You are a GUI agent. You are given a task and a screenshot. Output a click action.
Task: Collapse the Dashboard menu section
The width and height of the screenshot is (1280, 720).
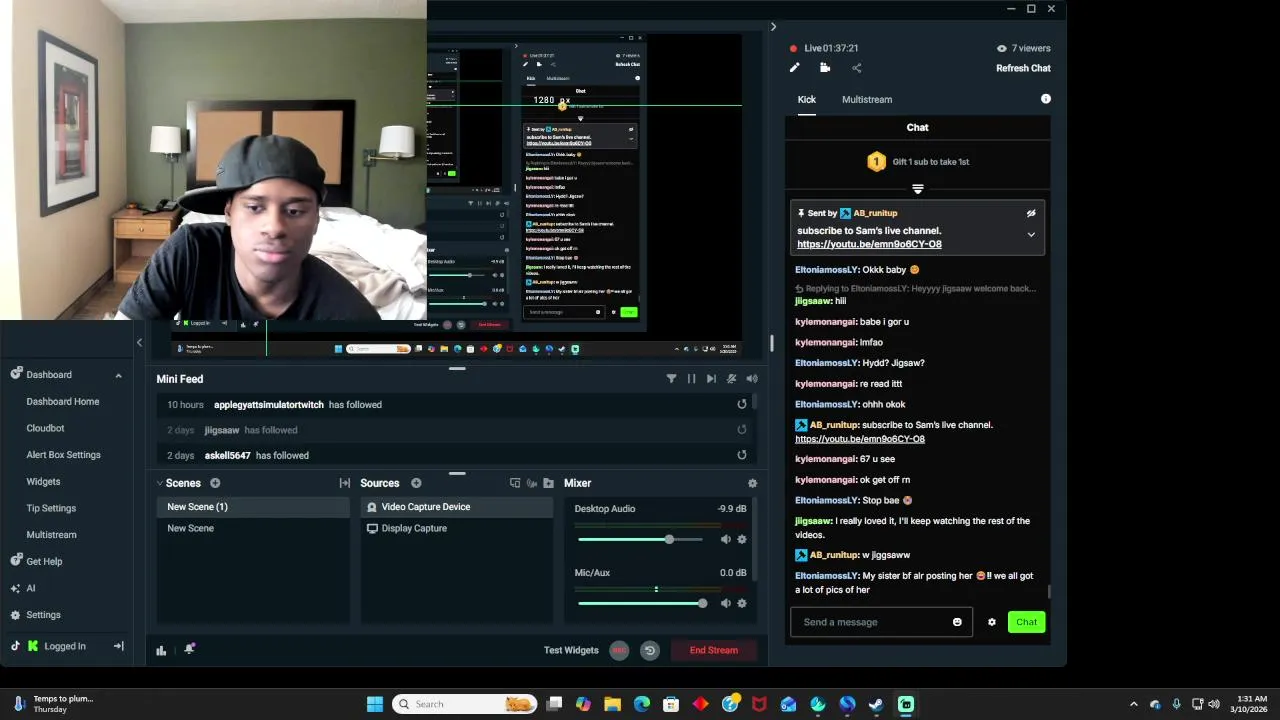coord(118,375)
